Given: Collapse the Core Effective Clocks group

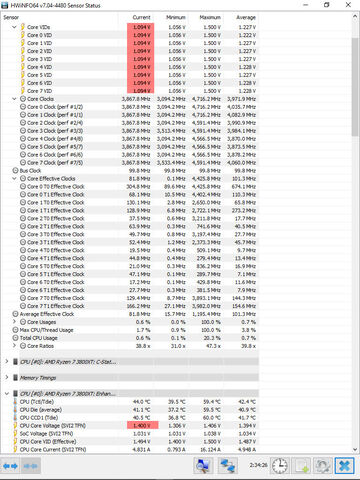Looking at the screenshot, I should point(14,179).
